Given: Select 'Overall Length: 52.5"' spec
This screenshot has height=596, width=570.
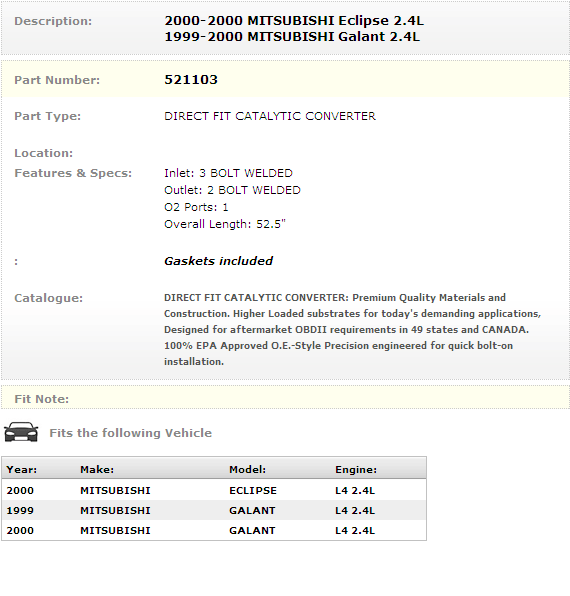Looking at the screenshot, I should 225,224.
